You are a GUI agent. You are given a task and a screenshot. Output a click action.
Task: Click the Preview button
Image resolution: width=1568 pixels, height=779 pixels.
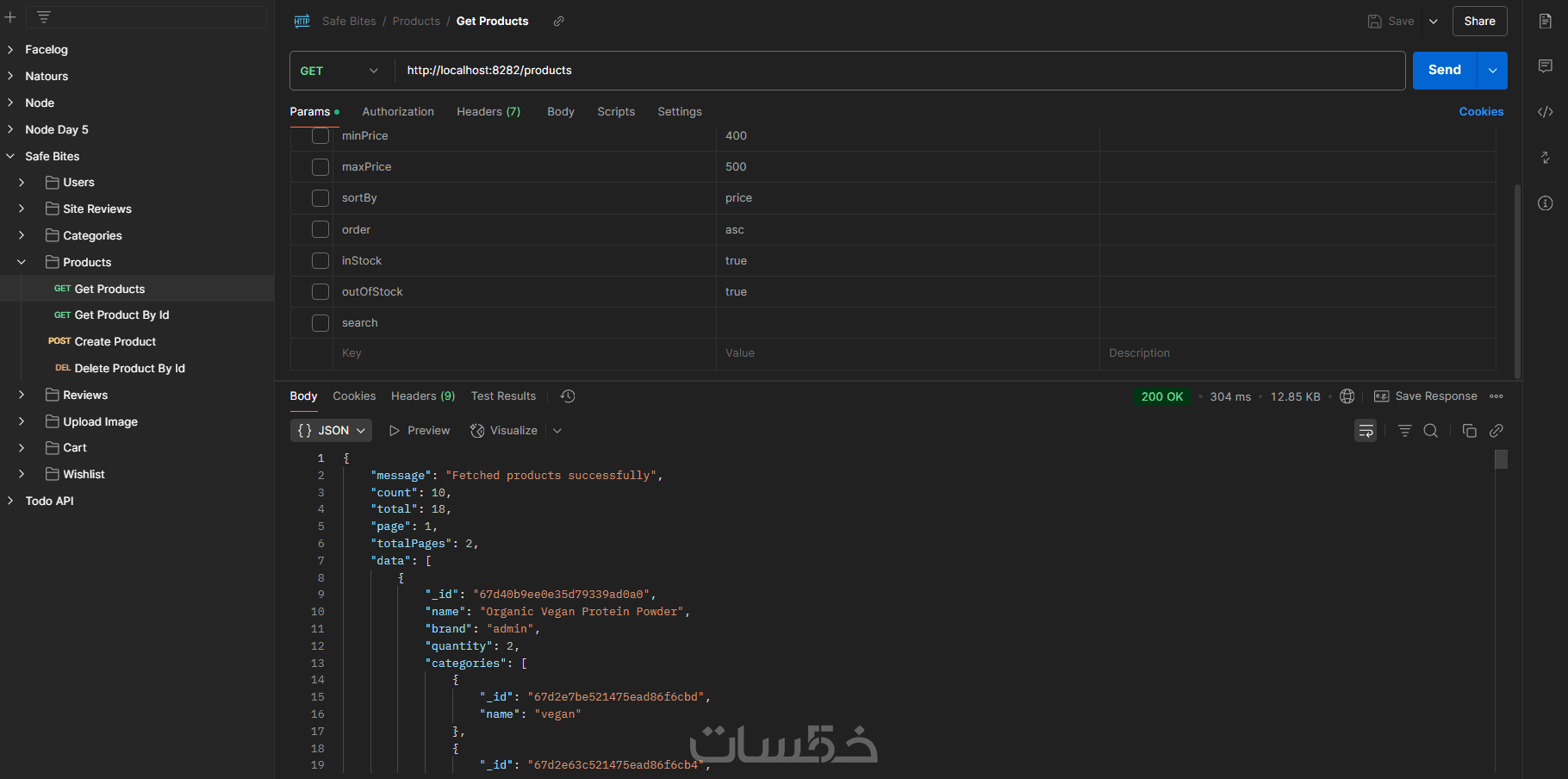pos(420,431)
